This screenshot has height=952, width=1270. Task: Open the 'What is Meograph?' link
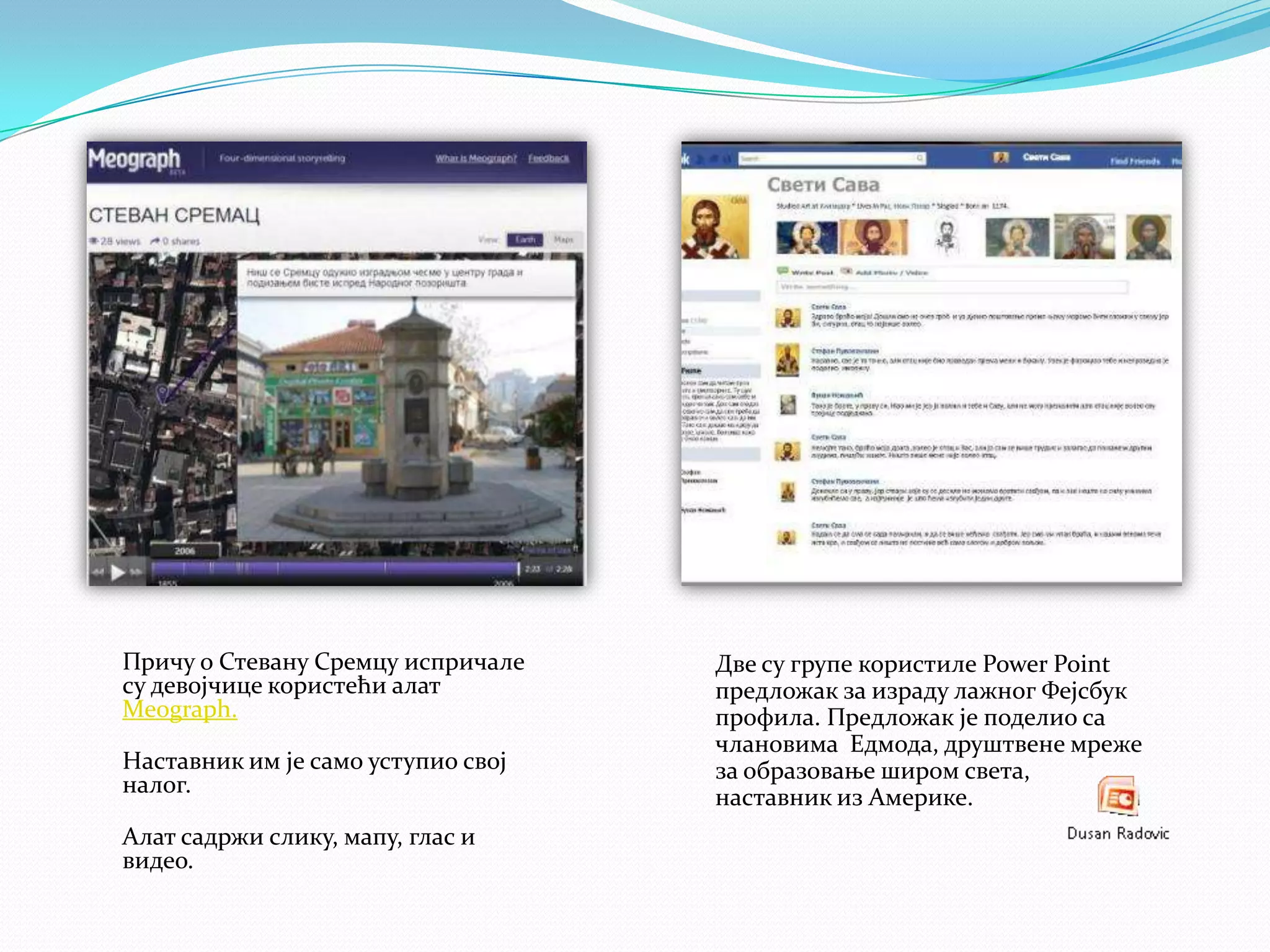pos(476,158)
